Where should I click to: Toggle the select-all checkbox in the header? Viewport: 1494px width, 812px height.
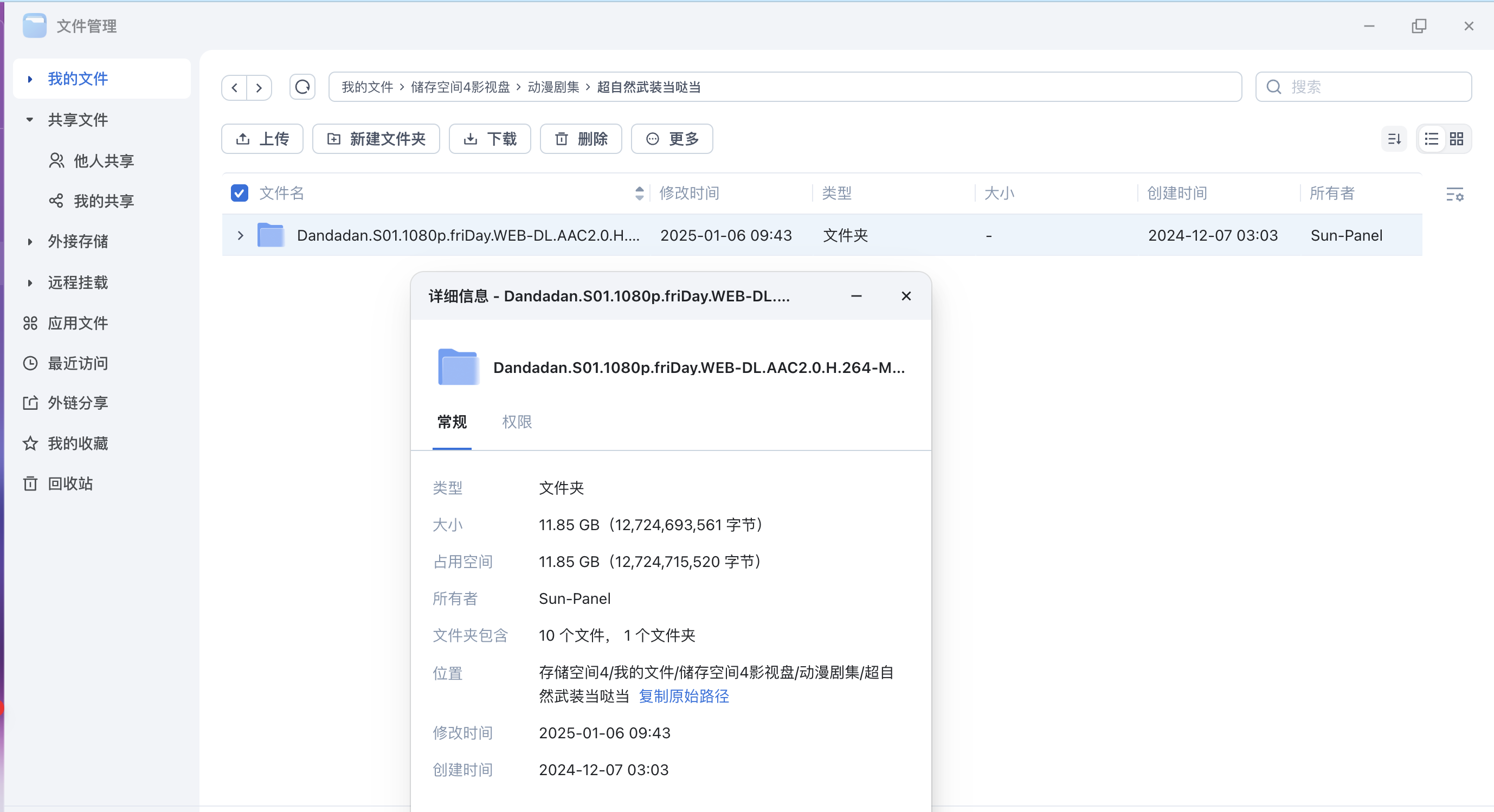[x=240, y=193]
